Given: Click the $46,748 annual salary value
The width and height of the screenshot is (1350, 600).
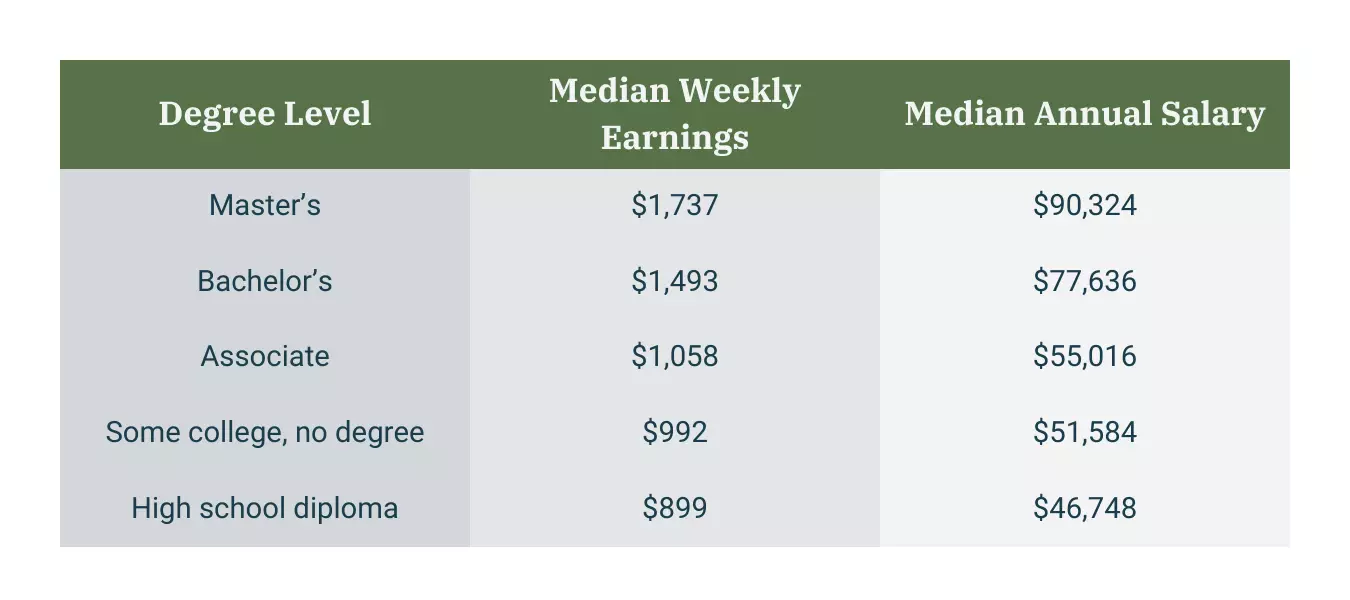Looking at the screenshot, I should pos(1085,508).
